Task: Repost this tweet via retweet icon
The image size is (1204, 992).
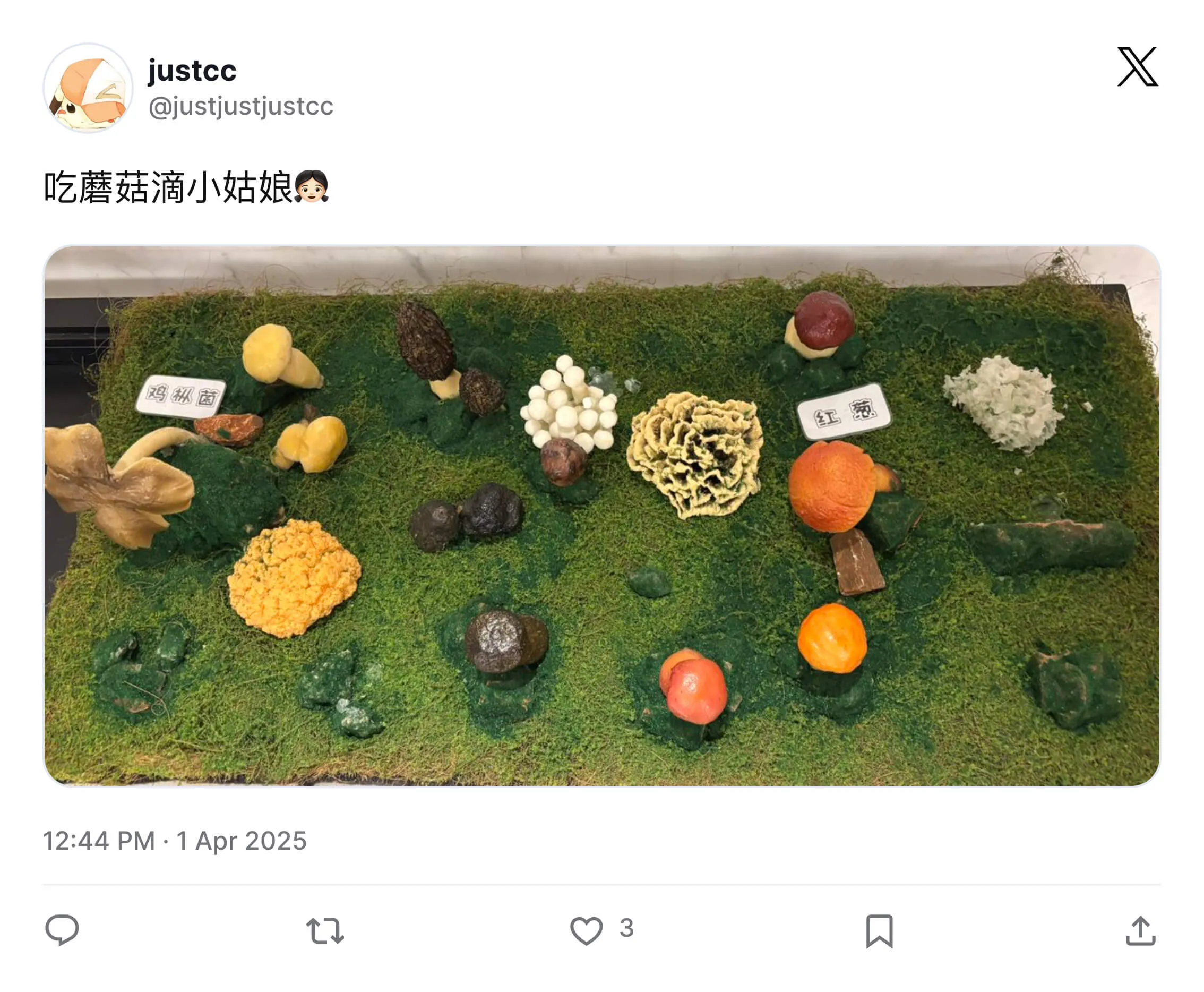Action: tap(324, 931)
